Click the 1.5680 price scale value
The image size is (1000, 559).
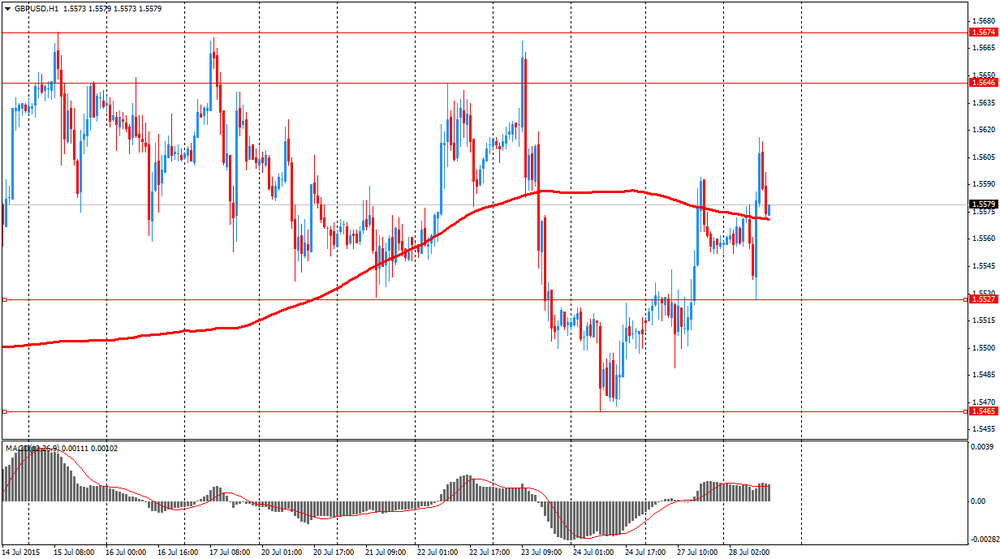pyautogui.click(x=983, y=21)
